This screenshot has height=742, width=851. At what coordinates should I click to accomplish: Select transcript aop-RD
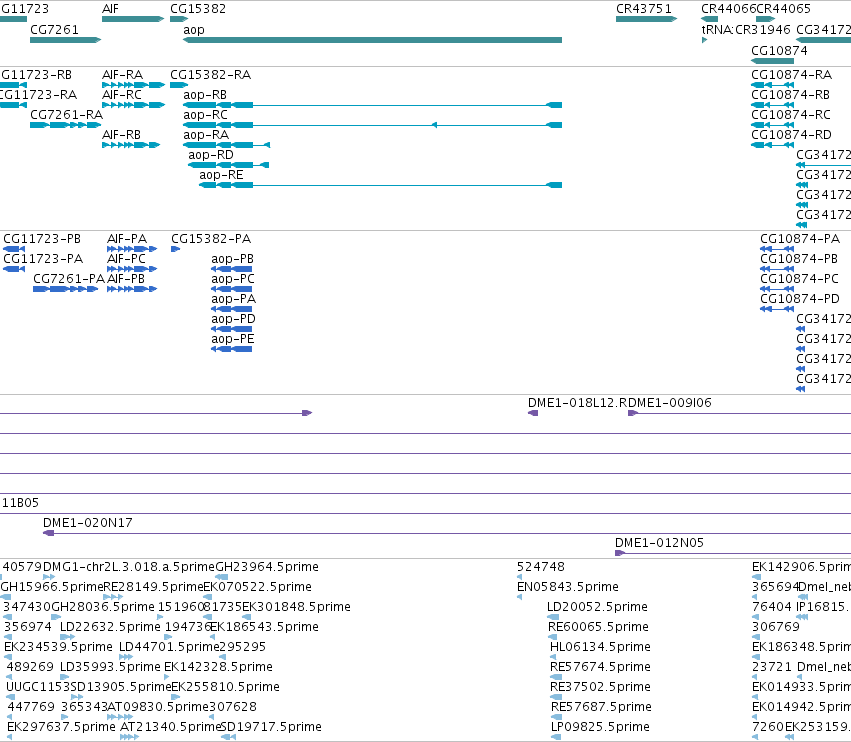(228, 165)
